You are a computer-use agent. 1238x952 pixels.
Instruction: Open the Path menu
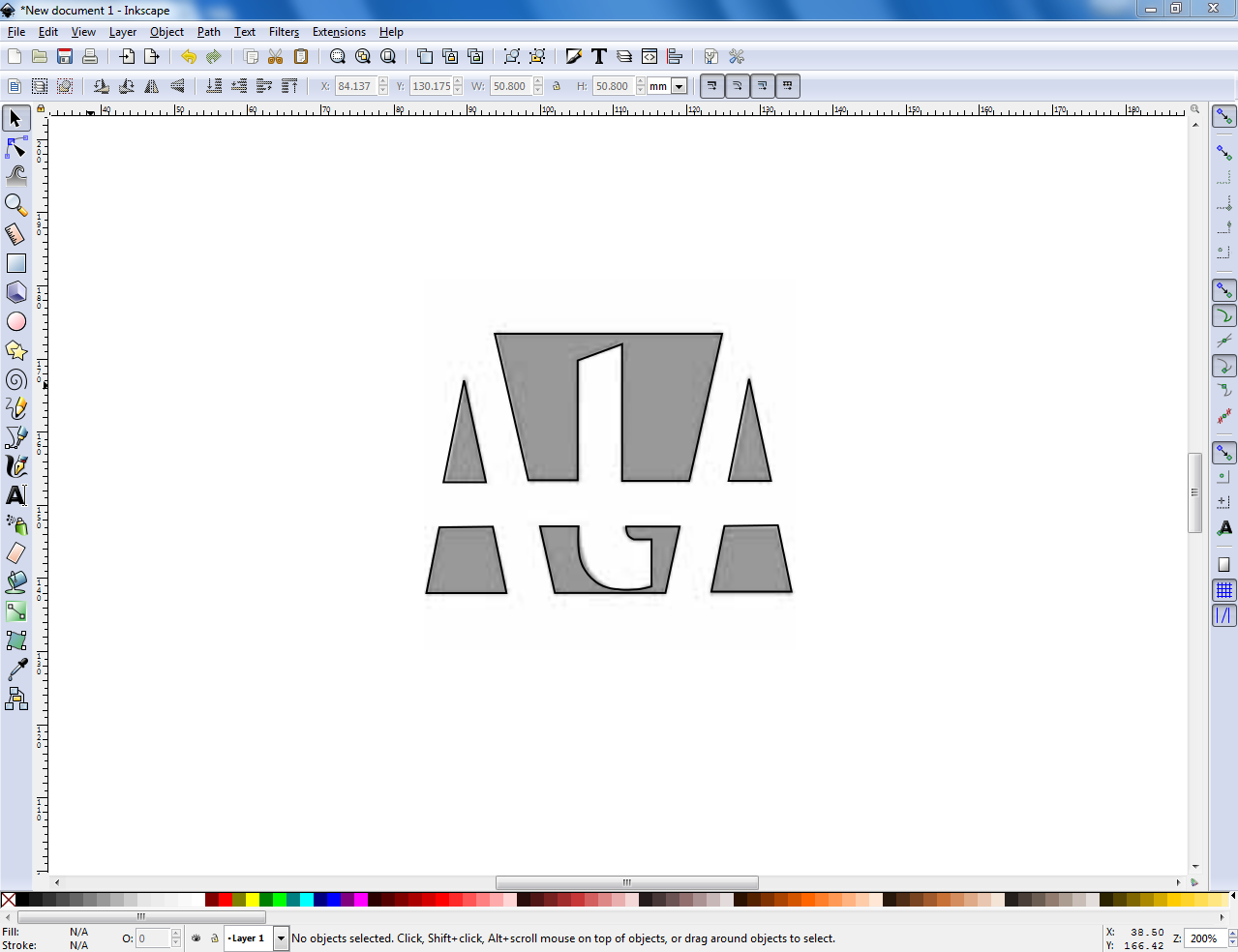(x=209, y=32)
